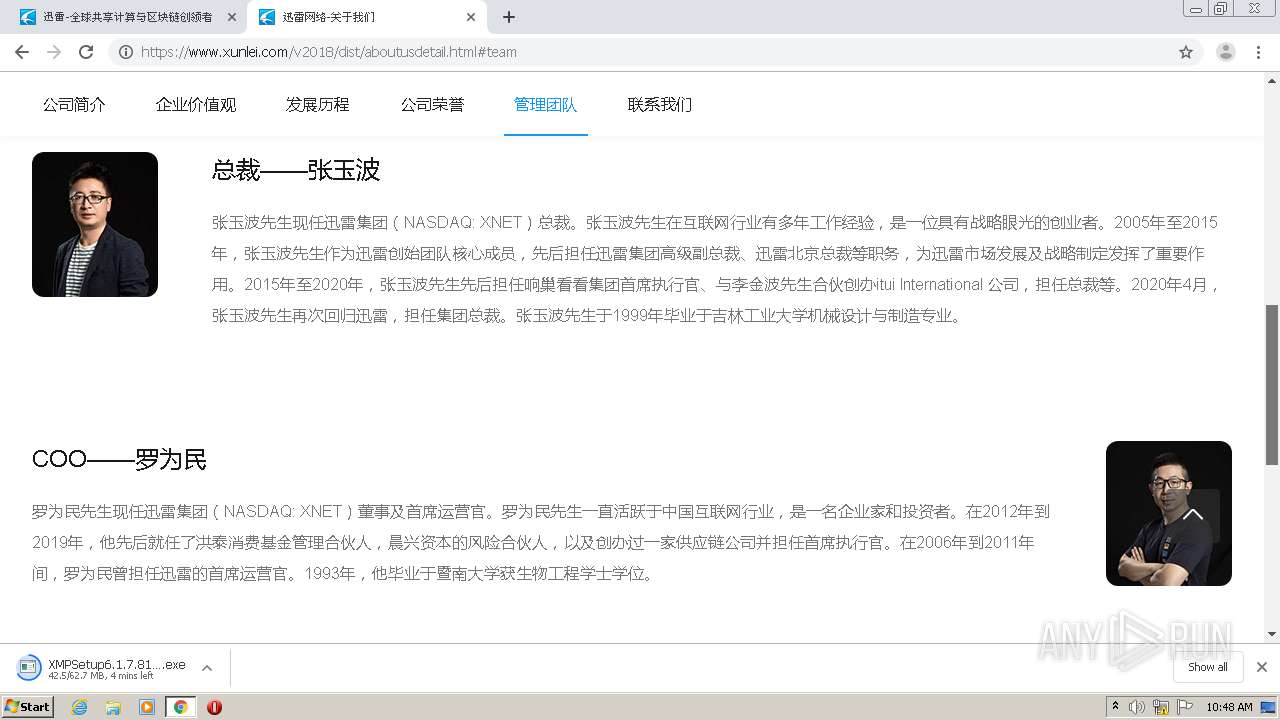This screenshot has width=1280, height=720.
Task: Click the Chrome taskbar button
Action: click(x=180, y=707)
